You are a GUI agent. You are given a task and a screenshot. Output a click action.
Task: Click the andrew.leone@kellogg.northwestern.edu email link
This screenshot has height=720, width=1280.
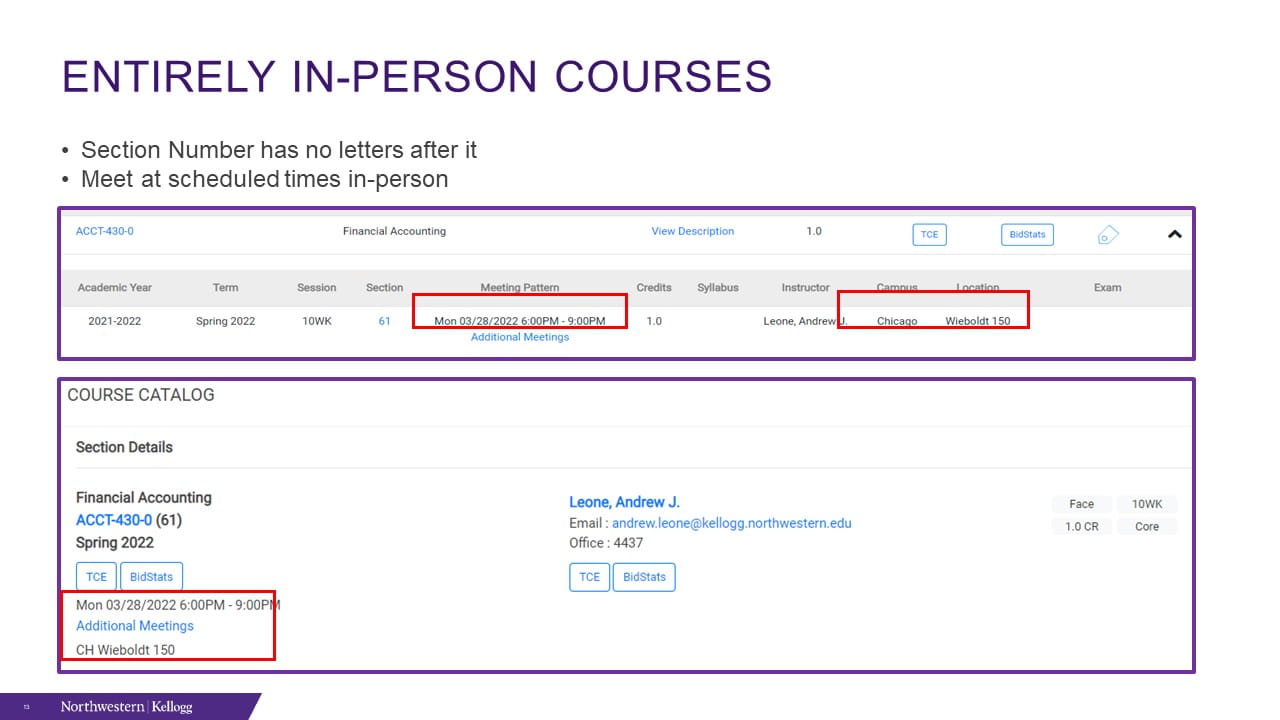pyautogui.click(x=731, y=523)
